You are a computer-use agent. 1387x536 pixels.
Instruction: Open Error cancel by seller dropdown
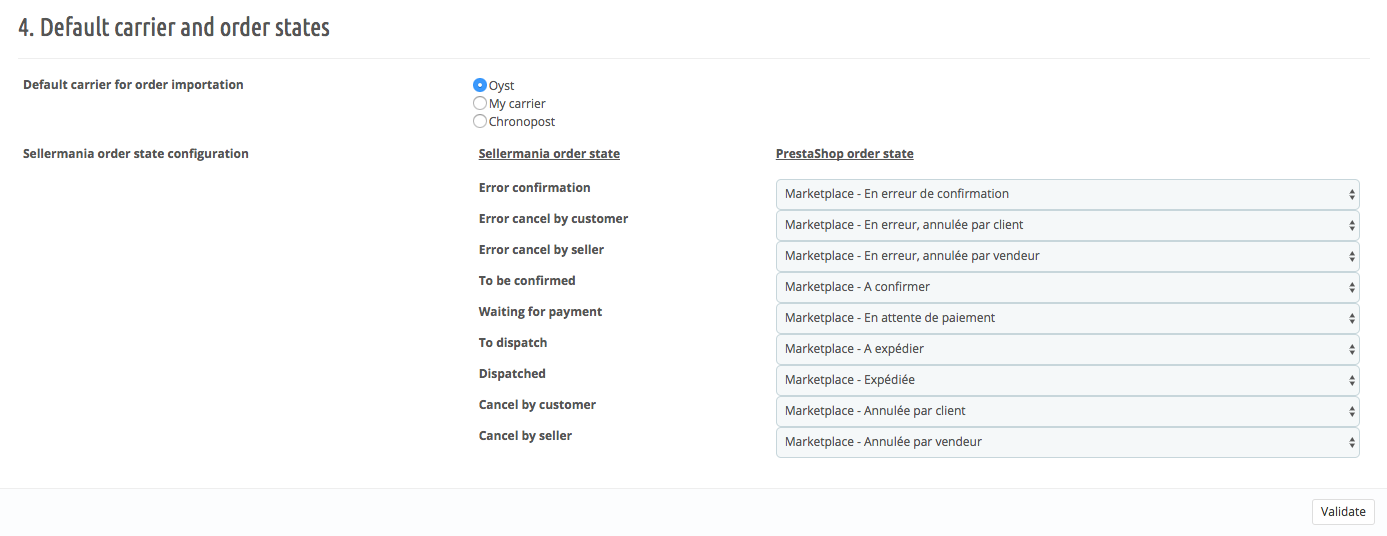[1067, 256]
